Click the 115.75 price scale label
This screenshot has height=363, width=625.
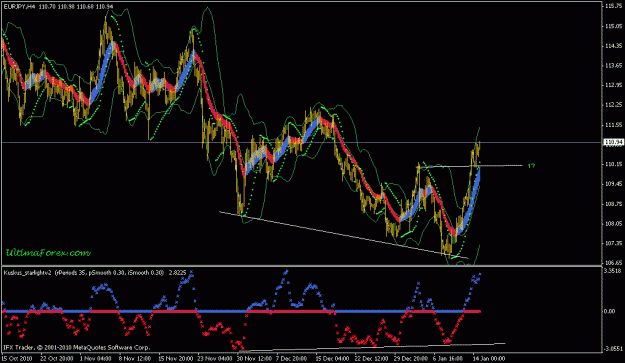pyautogui.click(x=614, y=6)
